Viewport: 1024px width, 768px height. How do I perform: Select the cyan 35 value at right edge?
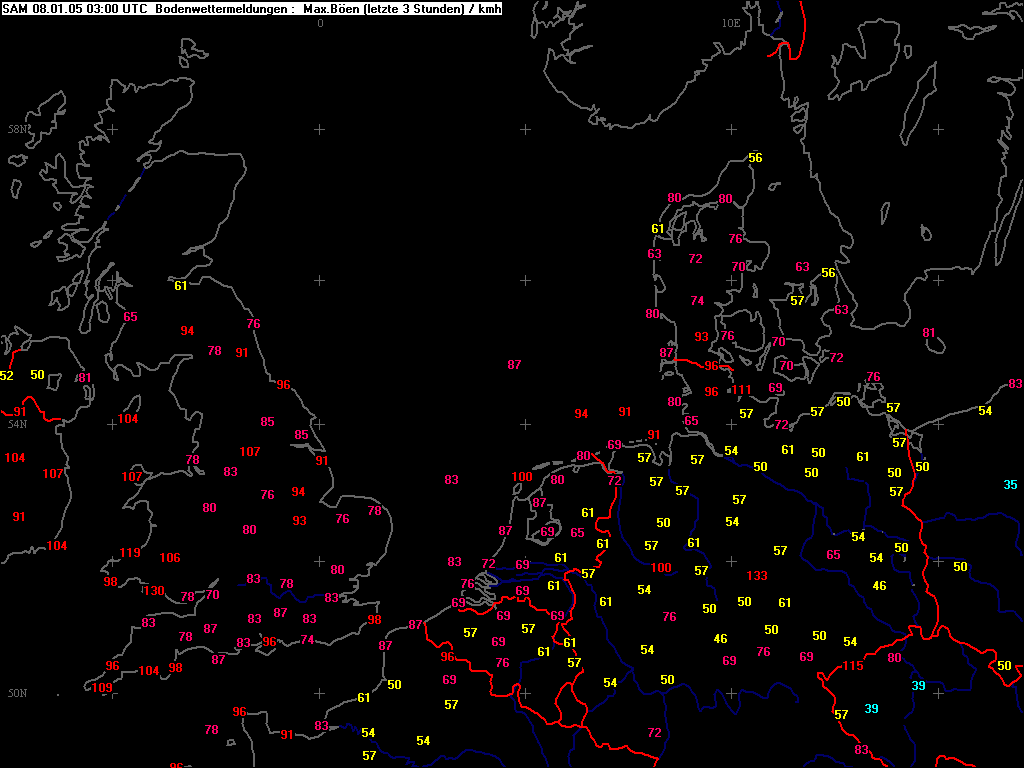click(x=1010, y=485)
